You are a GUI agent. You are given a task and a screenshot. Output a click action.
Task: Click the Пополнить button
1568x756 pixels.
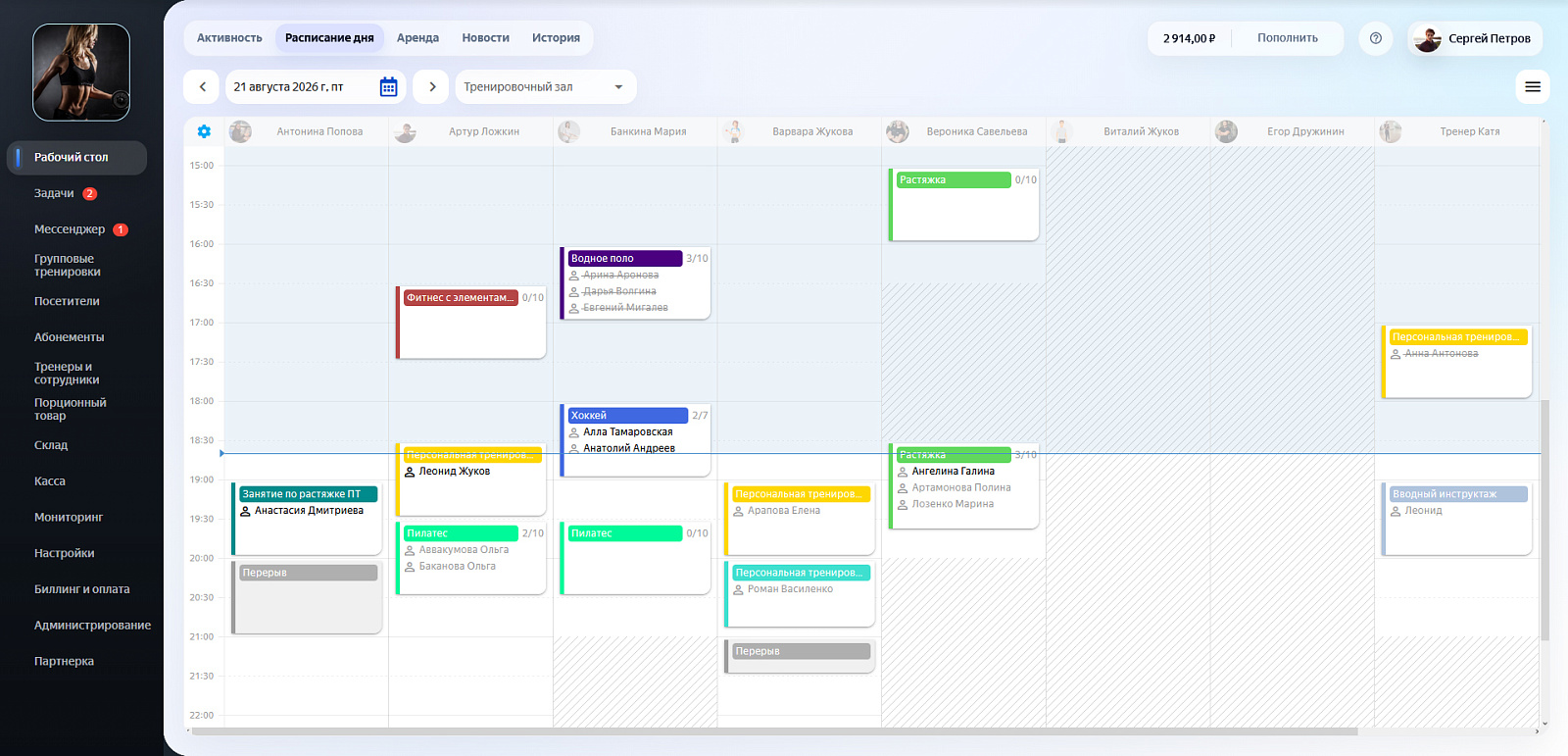pyautogui.click(x=1288, y=38)
